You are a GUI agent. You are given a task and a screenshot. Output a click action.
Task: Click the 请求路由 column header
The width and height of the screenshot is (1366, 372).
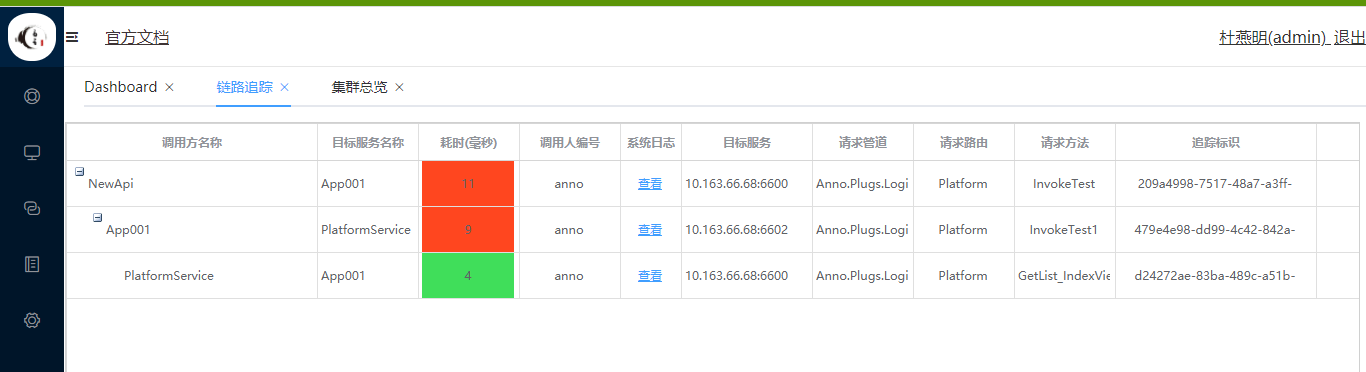point(964,143)
